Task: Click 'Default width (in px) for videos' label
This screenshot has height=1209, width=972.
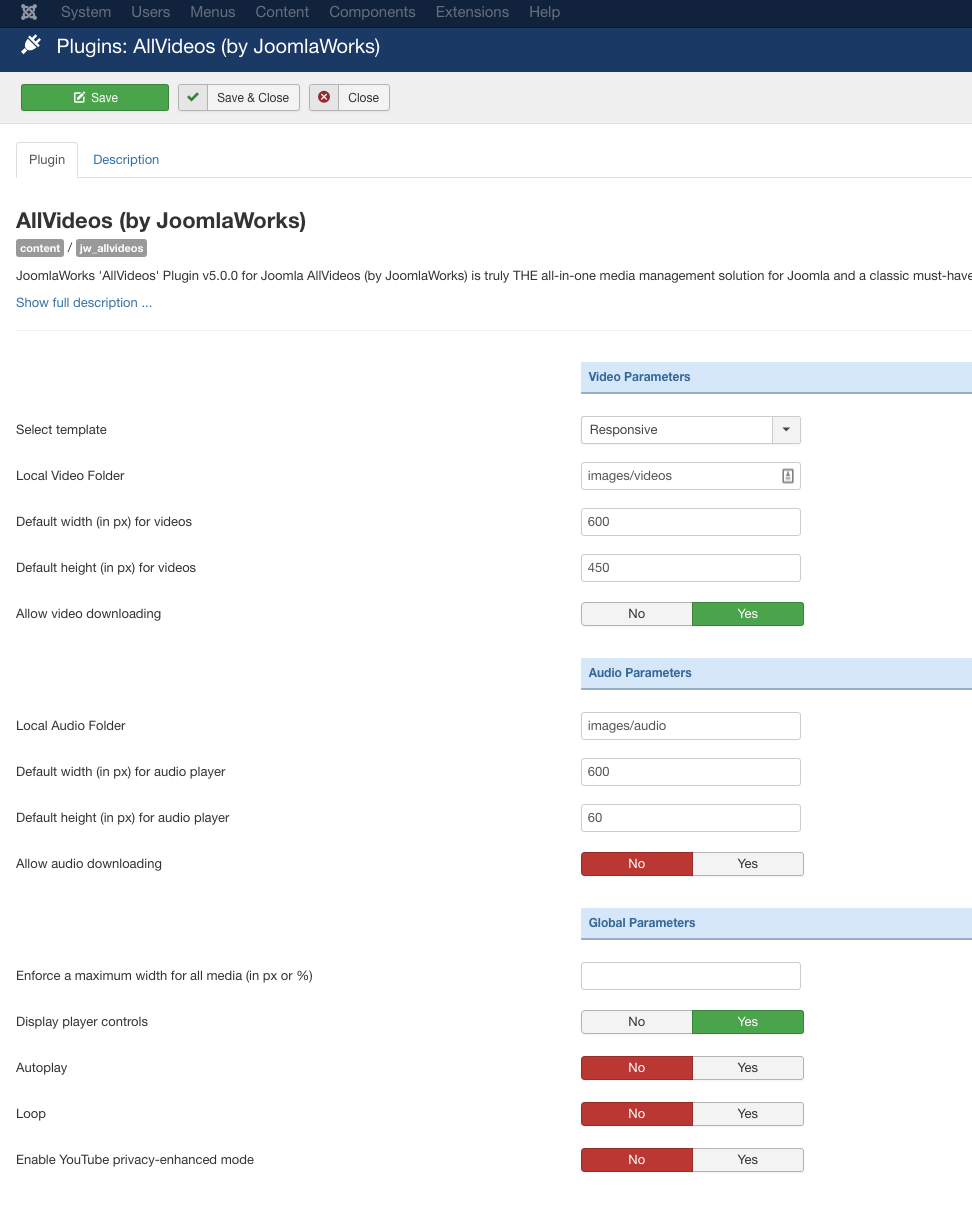Action: point(104,522)
